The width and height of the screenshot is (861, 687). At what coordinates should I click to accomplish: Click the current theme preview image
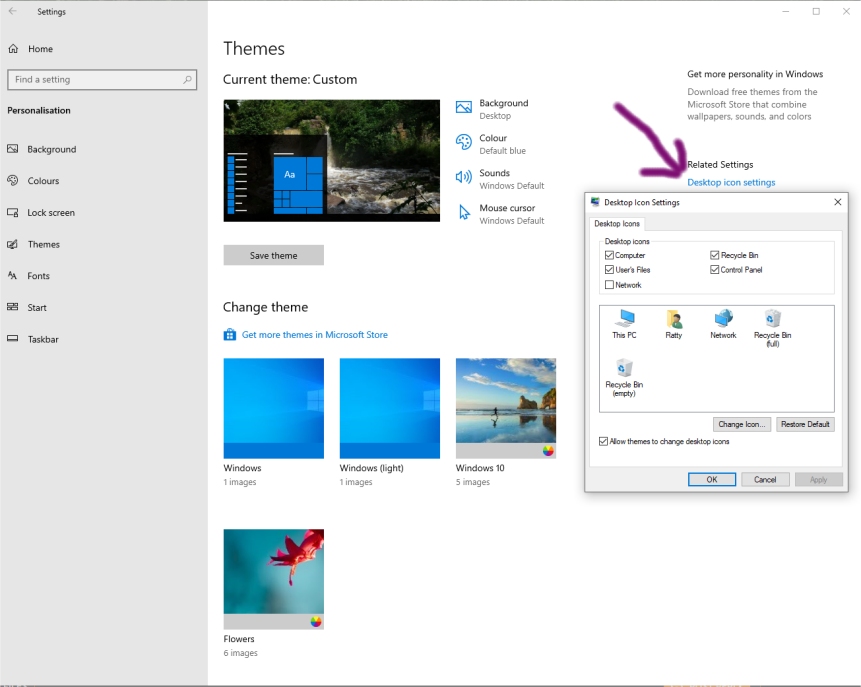332,160
